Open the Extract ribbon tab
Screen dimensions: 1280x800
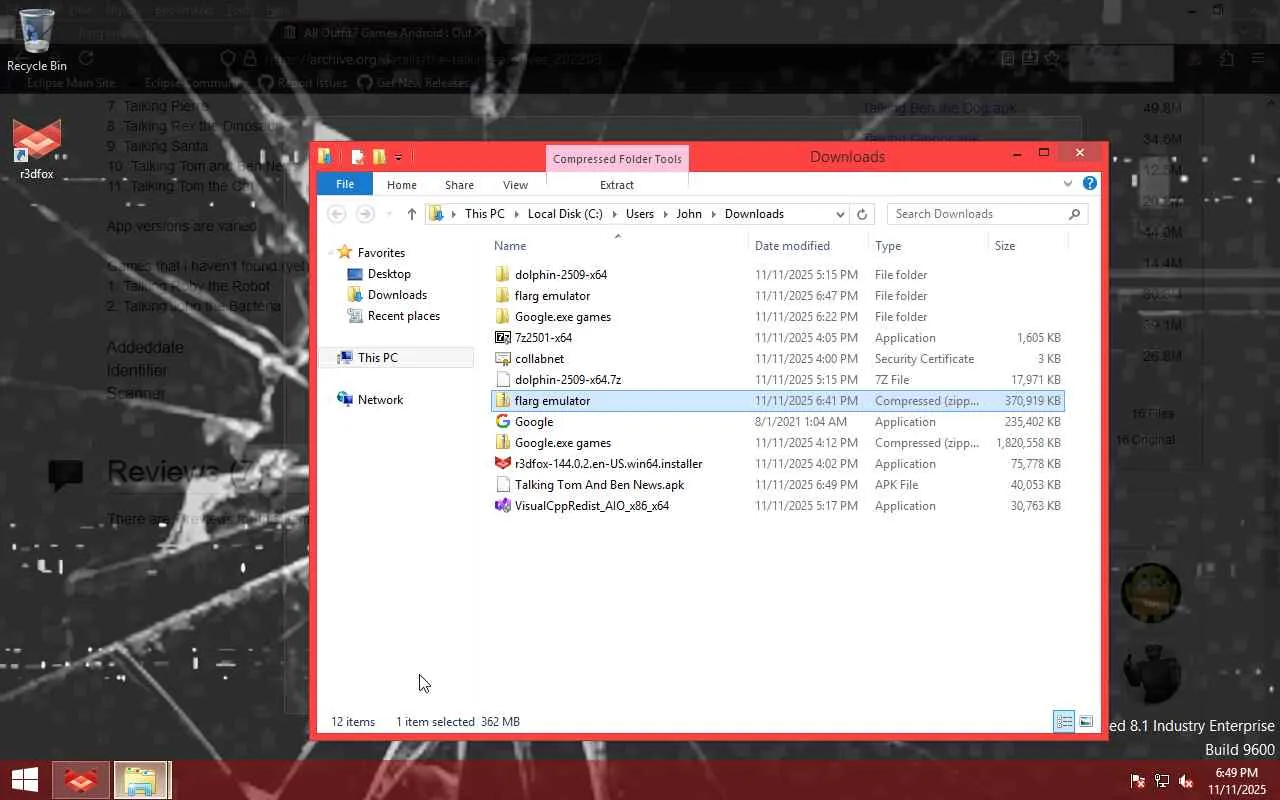pyautogui.click(x=617, y=185)
